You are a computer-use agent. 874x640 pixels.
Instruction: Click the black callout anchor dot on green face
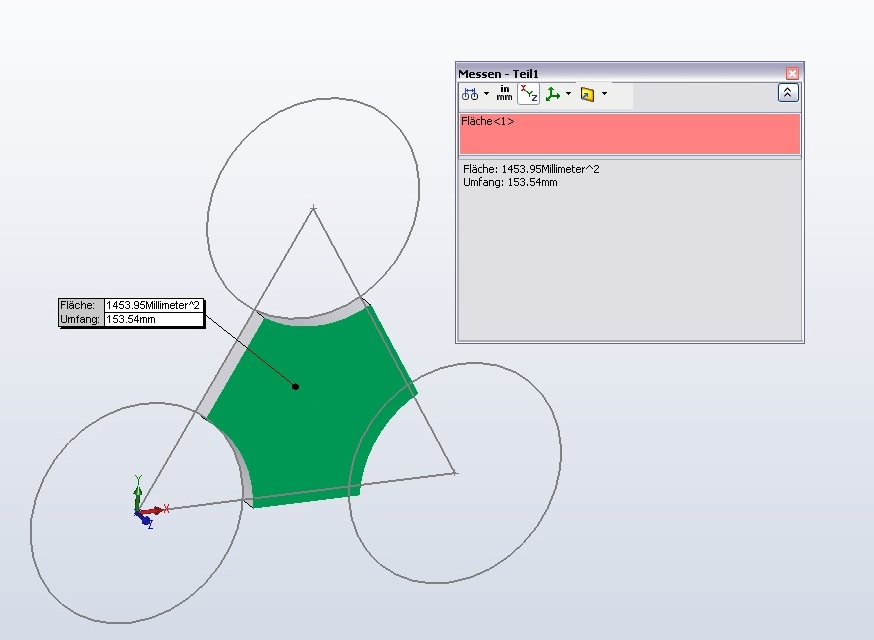295,386
